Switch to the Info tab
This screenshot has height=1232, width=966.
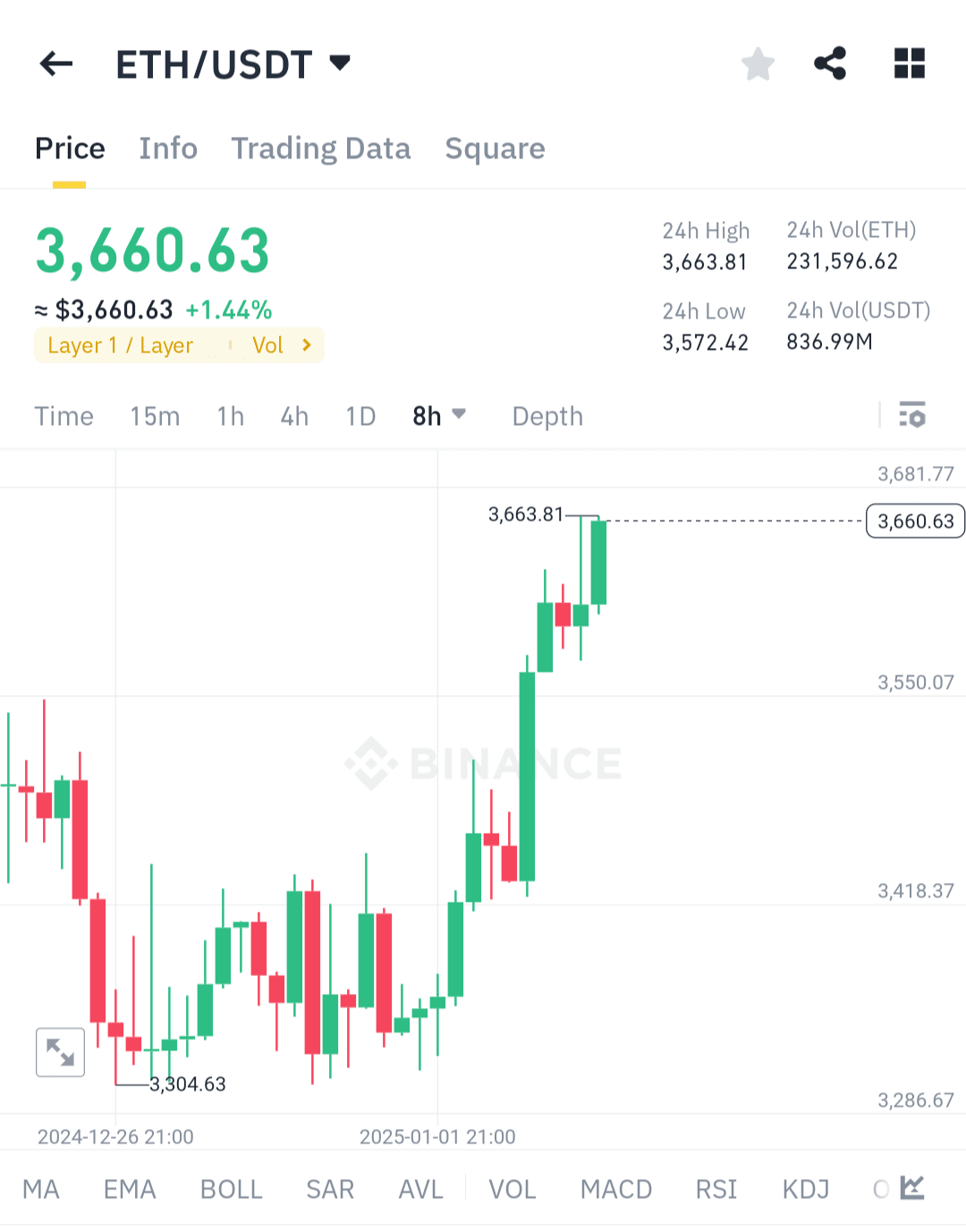[x=168, y=149]
